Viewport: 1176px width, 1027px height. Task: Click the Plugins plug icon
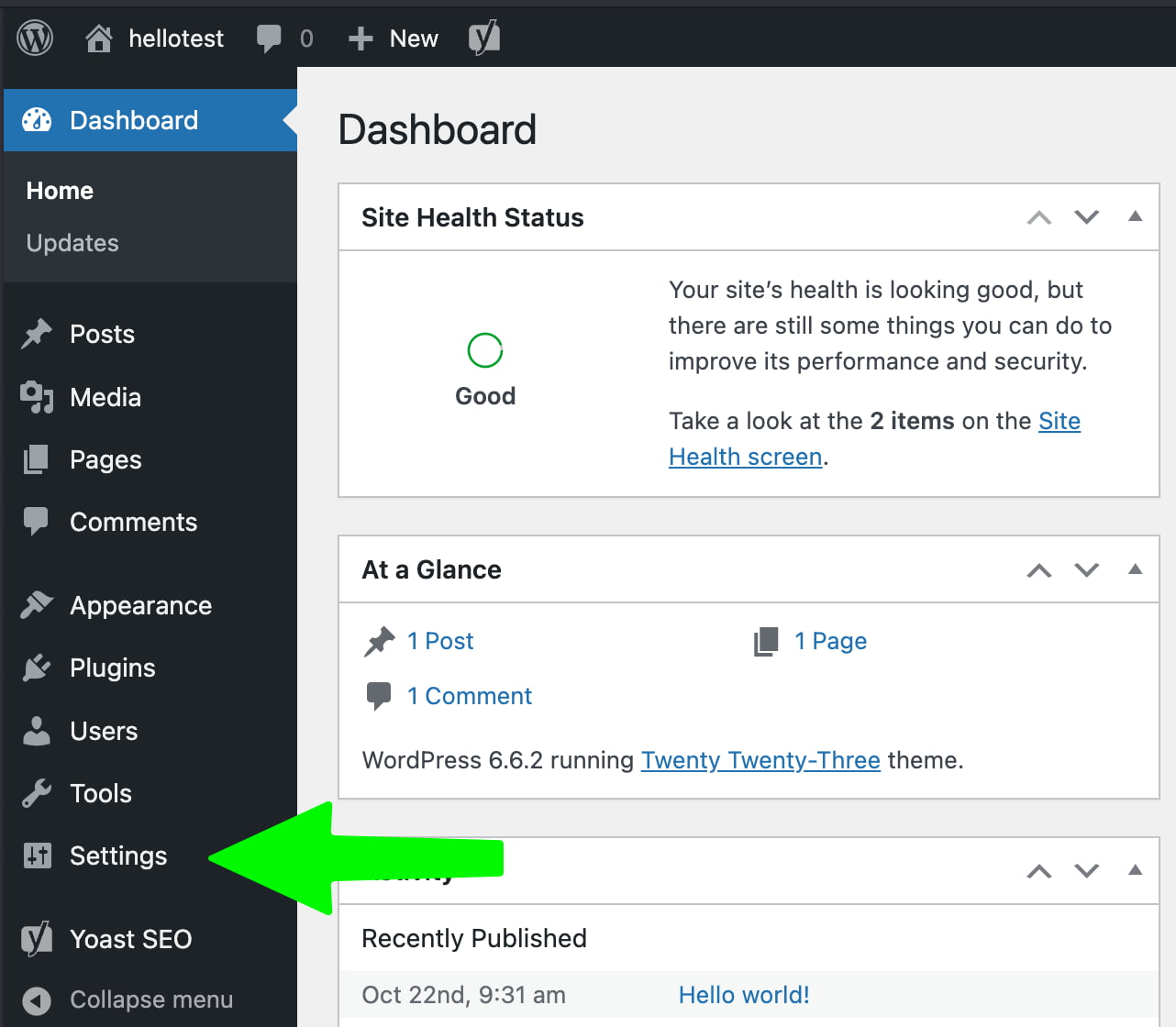click(x=37, y=668)
